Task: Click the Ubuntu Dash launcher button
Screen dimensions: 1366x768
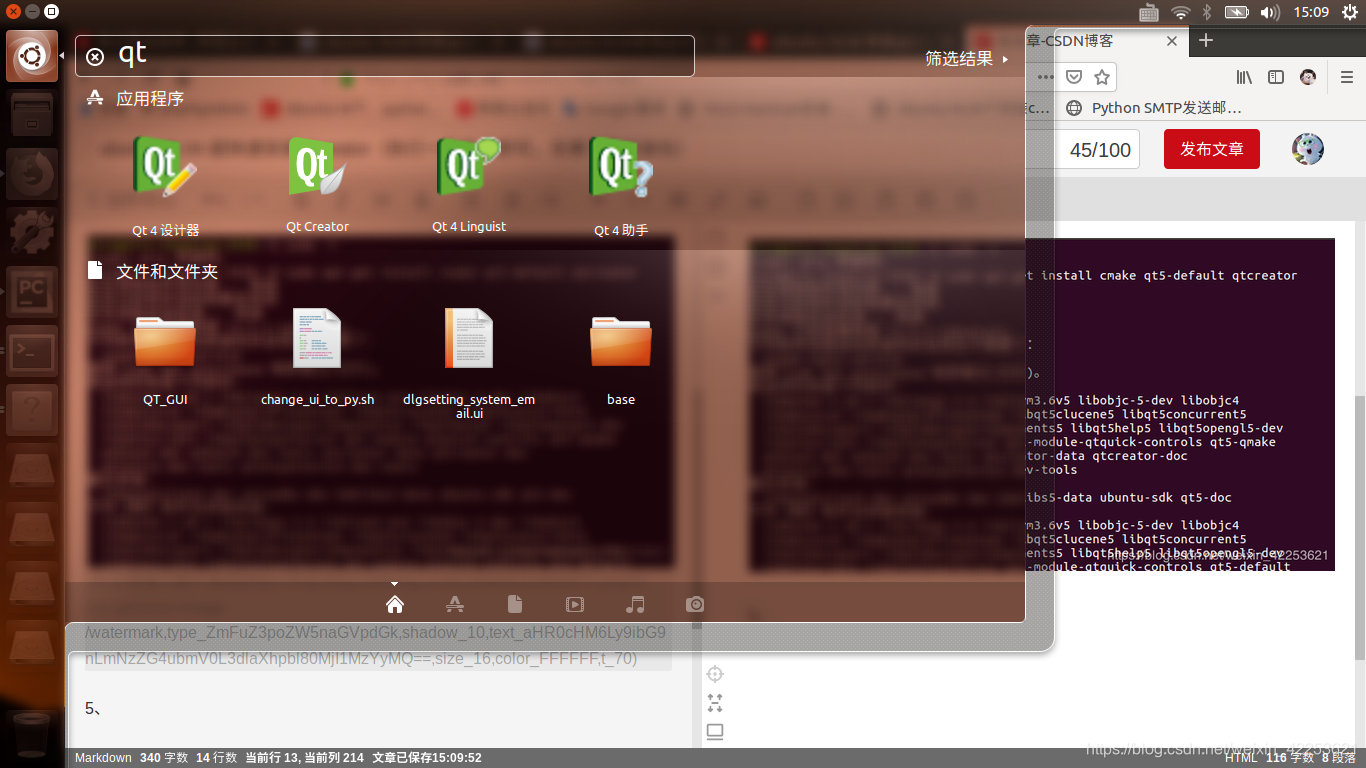Action: [32, 56]
